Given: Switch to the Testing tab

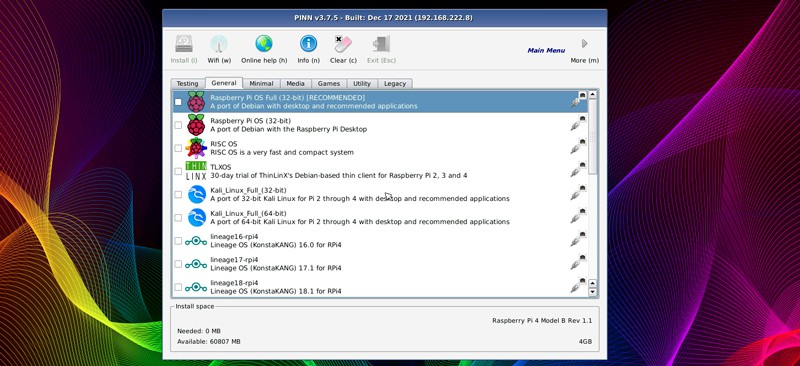Looking at the screenshot, I should pyautogui.click(x=187, y=84).
